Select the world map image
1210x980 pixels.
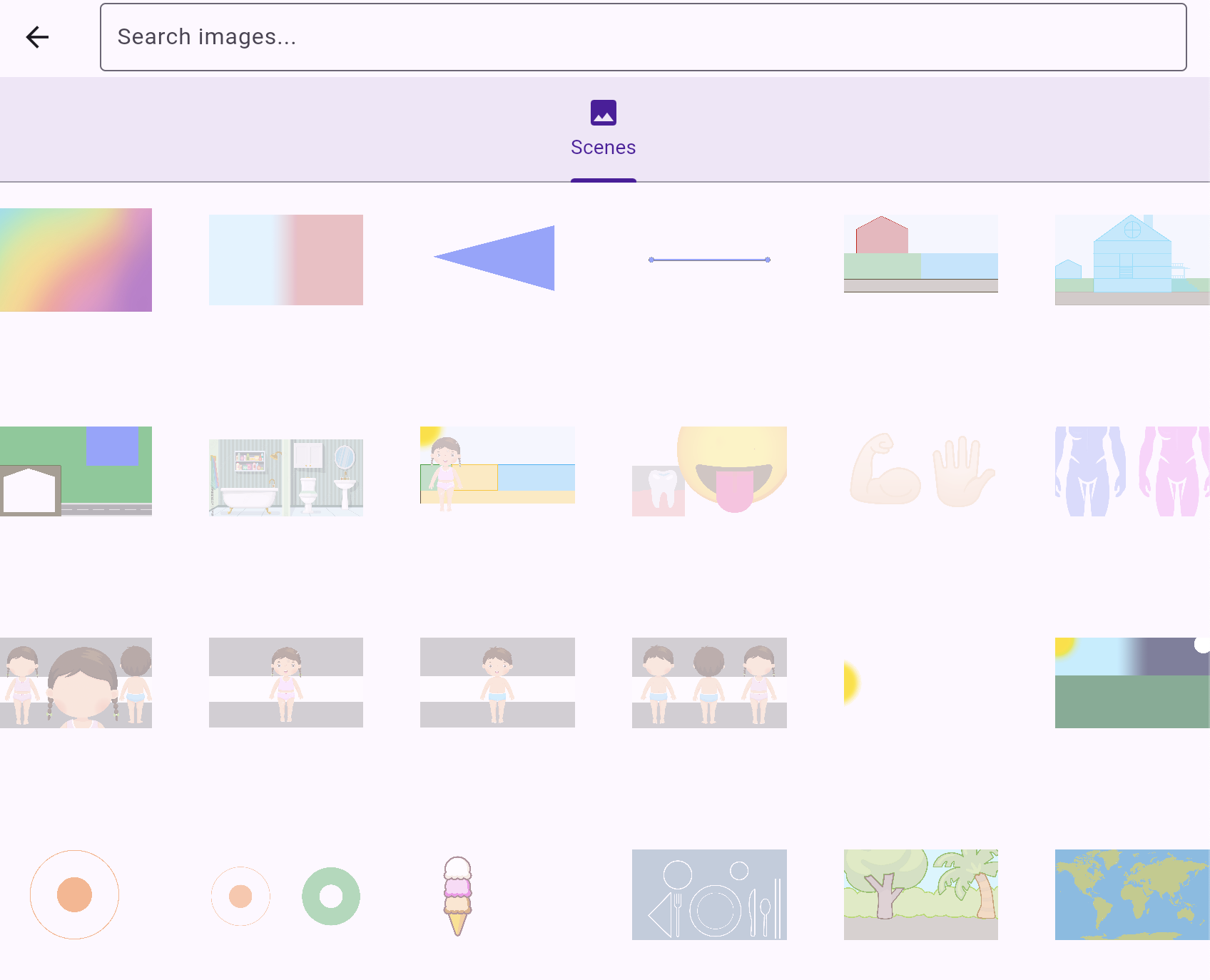pyautogui.click(x=1132, y=894)
